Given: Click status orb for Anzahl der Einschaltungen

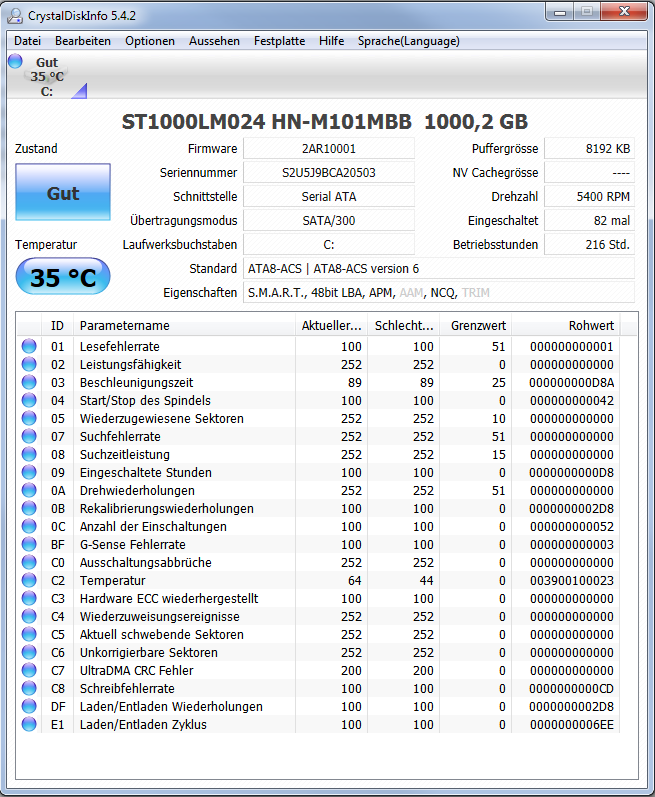Looking at the screenshot, I should click(29, 526).
